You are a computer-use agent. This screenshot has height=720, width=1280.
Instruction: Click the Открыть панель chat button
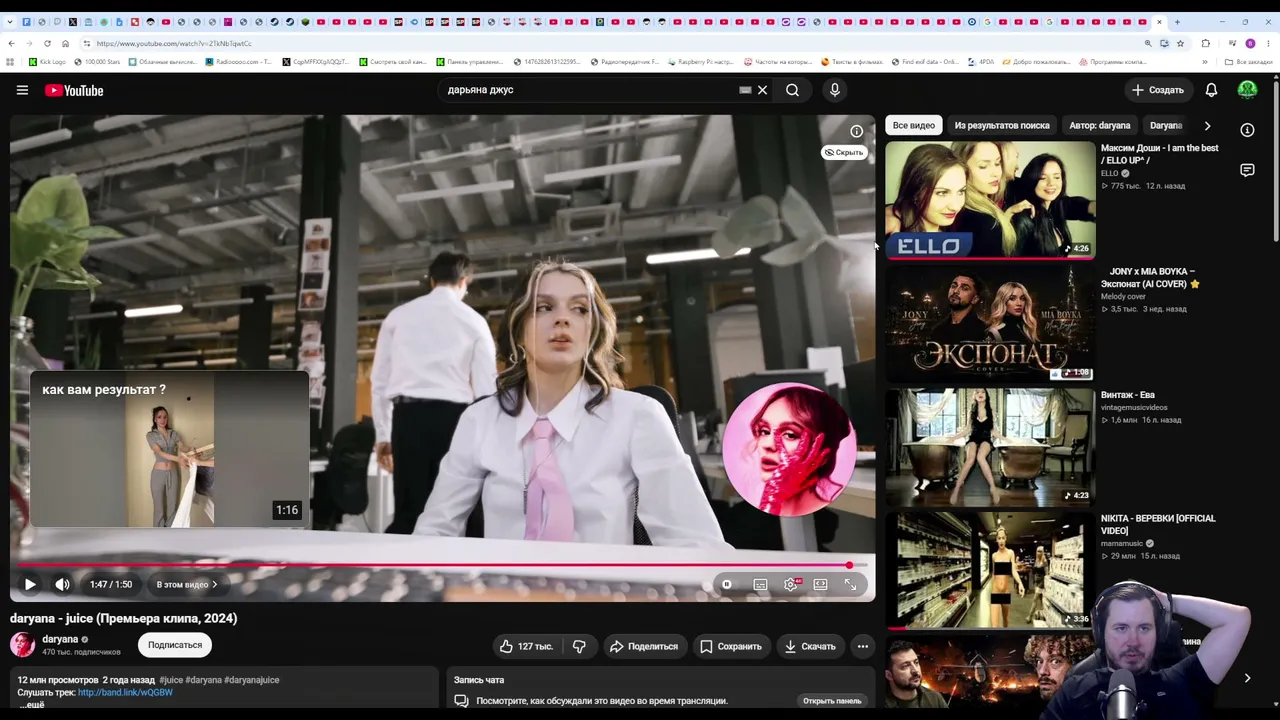click(x=832, y=700)
